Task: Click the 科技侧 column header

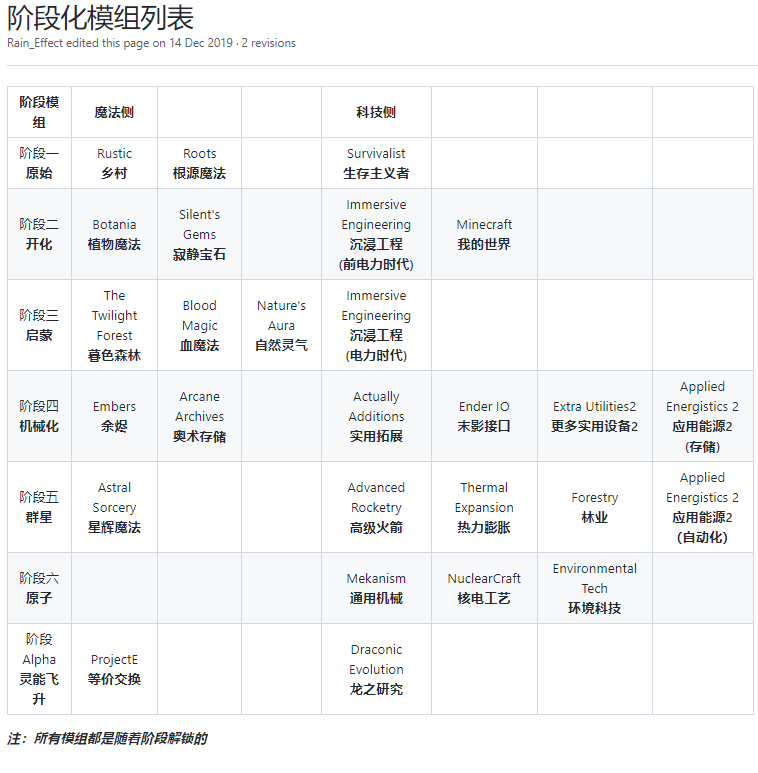Action: coord(376,112)
